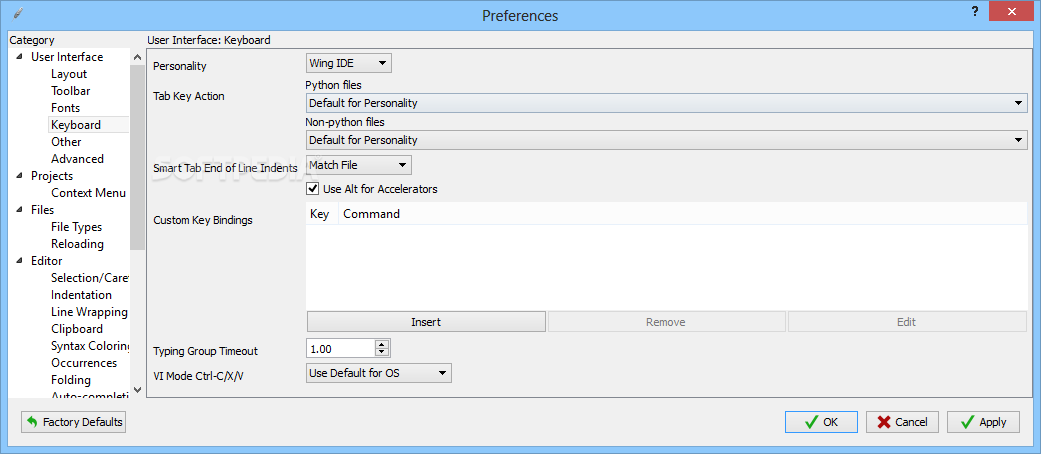Viewport: 1041px width, 454px height.
Task: Select Syntax Coloring under Editor
Action: pyautogui.click(x=90, y=346)
